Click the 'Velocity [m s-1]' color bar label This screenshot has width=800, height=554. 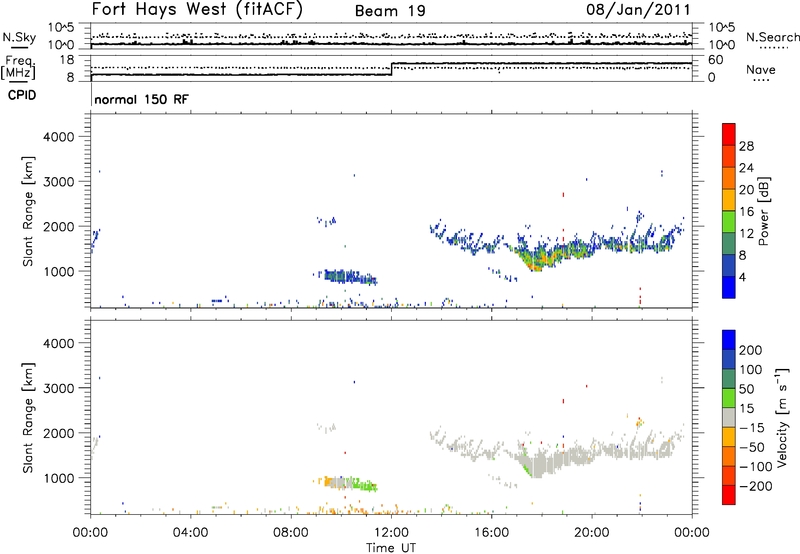coord(782,417)
